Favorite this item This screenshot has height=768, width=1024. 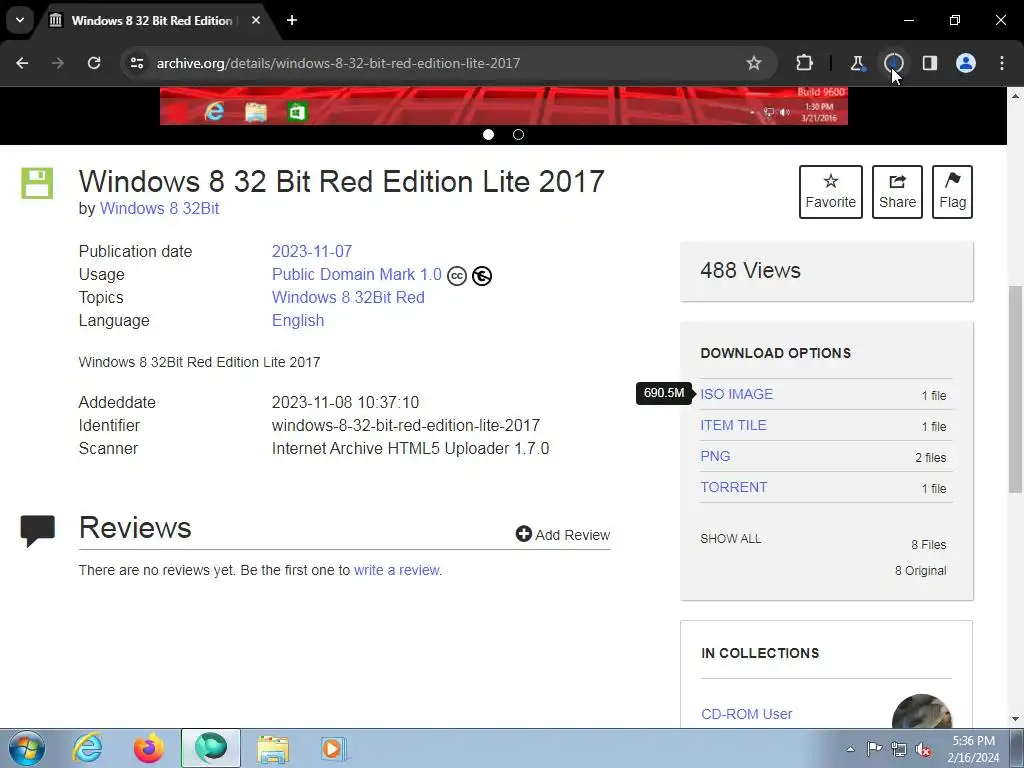831,192
